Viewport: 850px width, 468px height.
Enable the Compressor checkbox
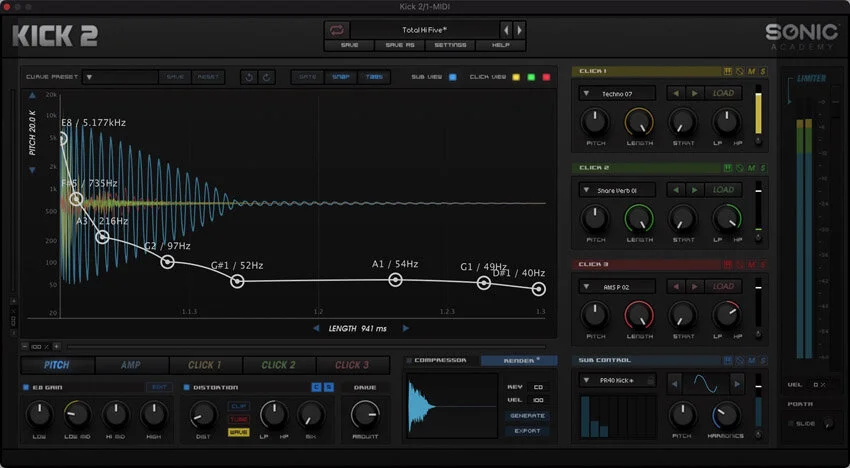coord(409,360)
